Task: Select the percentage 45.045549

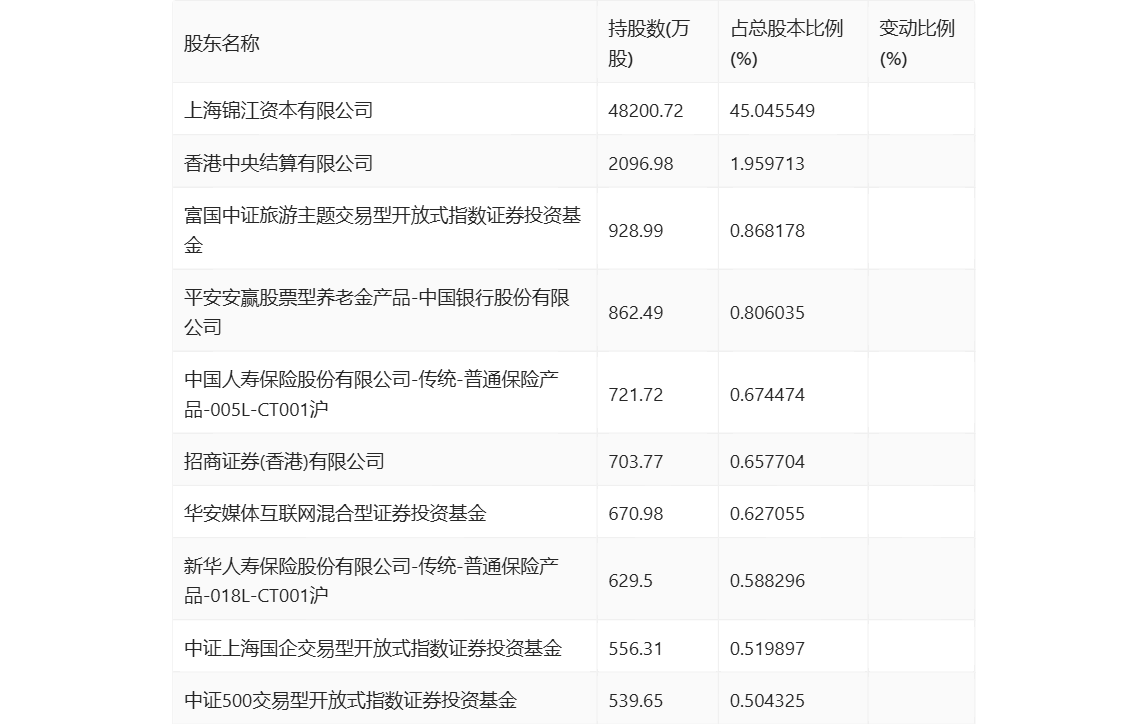Action: click(x=772, y=110)
